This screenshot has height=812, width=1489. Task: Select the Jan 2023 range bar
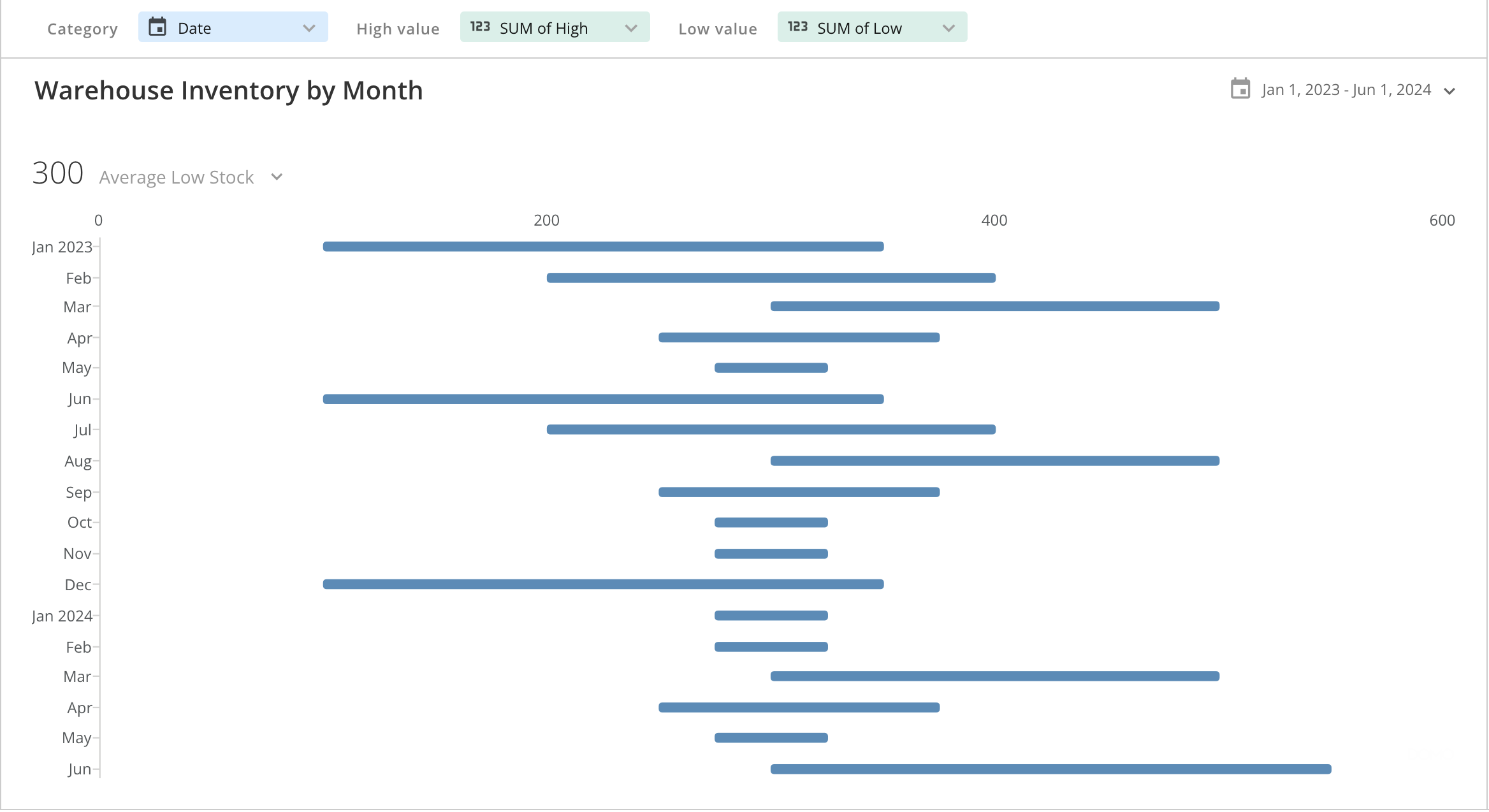point(603,247)
